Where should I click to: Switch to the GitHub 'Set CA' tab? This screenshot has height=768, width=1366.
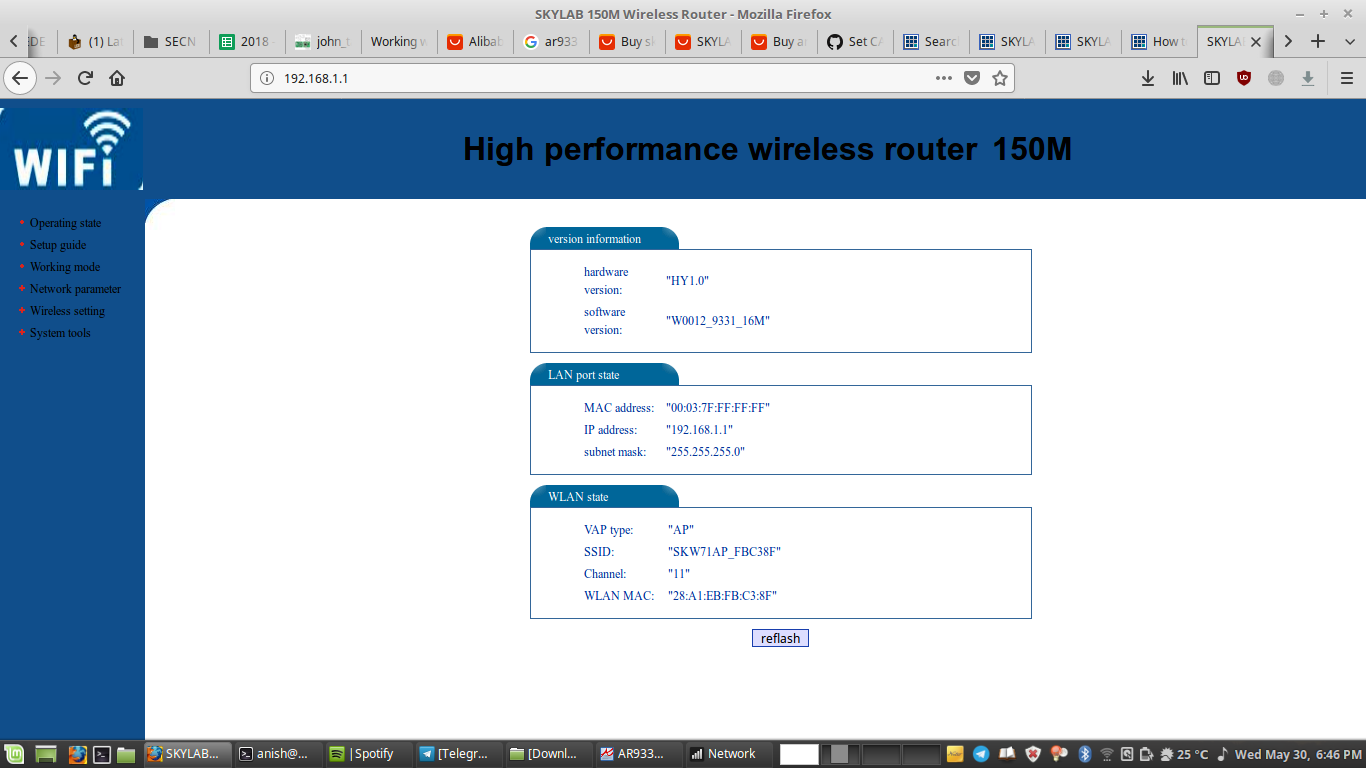855,42
